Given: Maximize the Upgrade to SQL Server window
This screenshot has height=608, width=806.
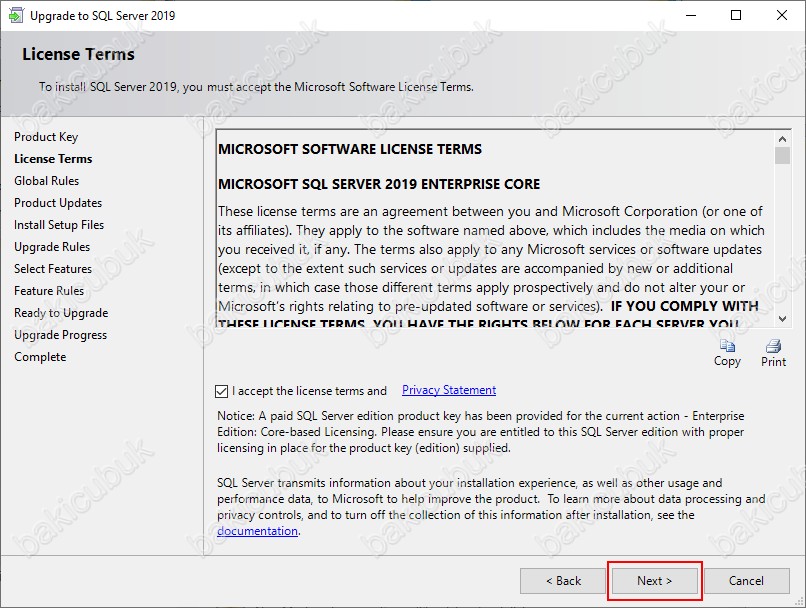Looking at the screenshot, I should click(x=736, y=15).
